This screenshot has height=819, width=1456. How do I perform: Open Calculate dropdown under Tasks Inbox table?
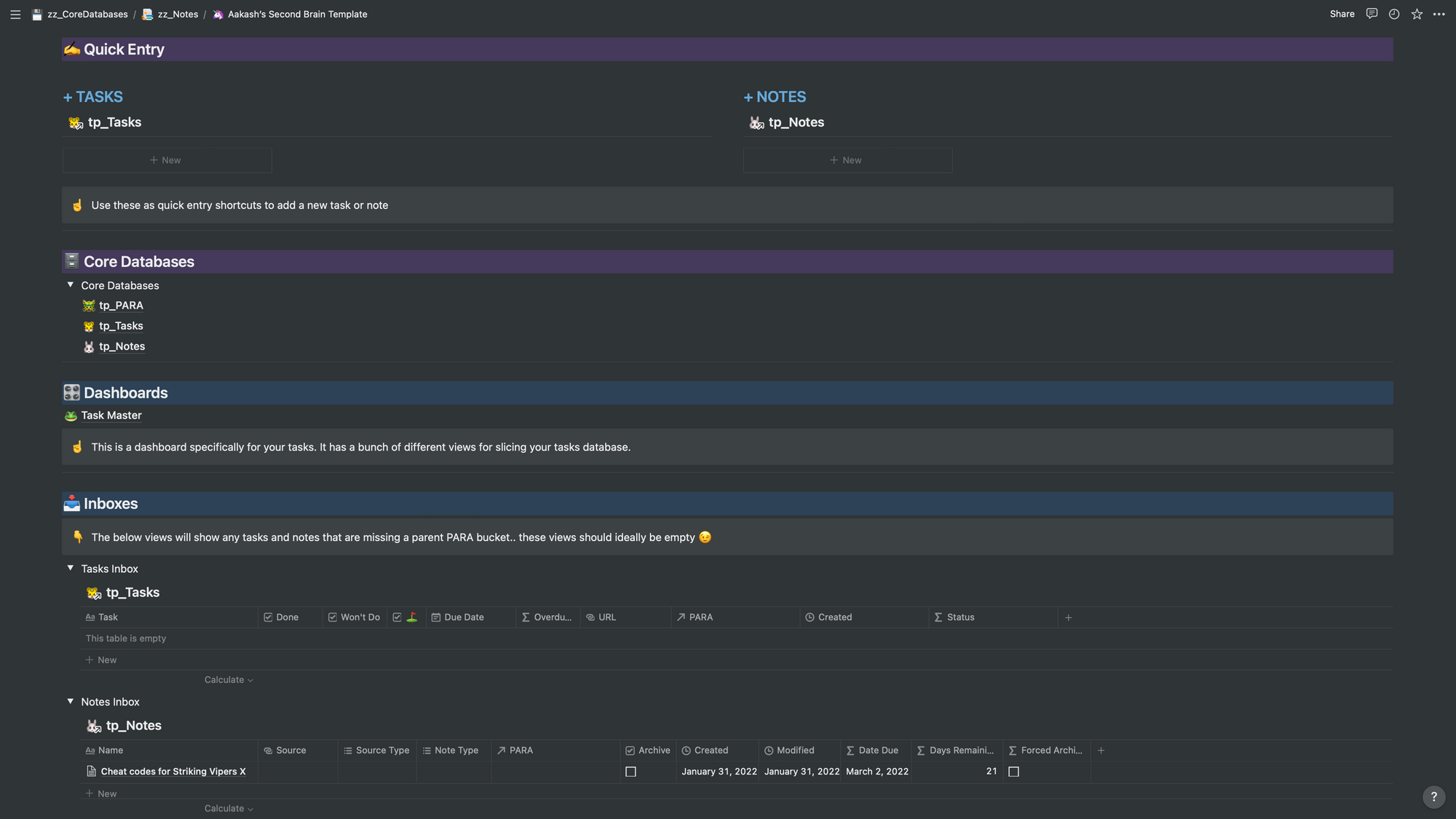(229, 680)
